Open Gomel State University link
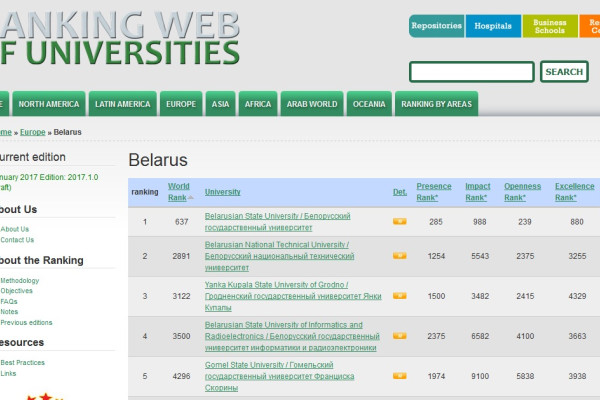The image size is (600, 400). click(279, 376)
